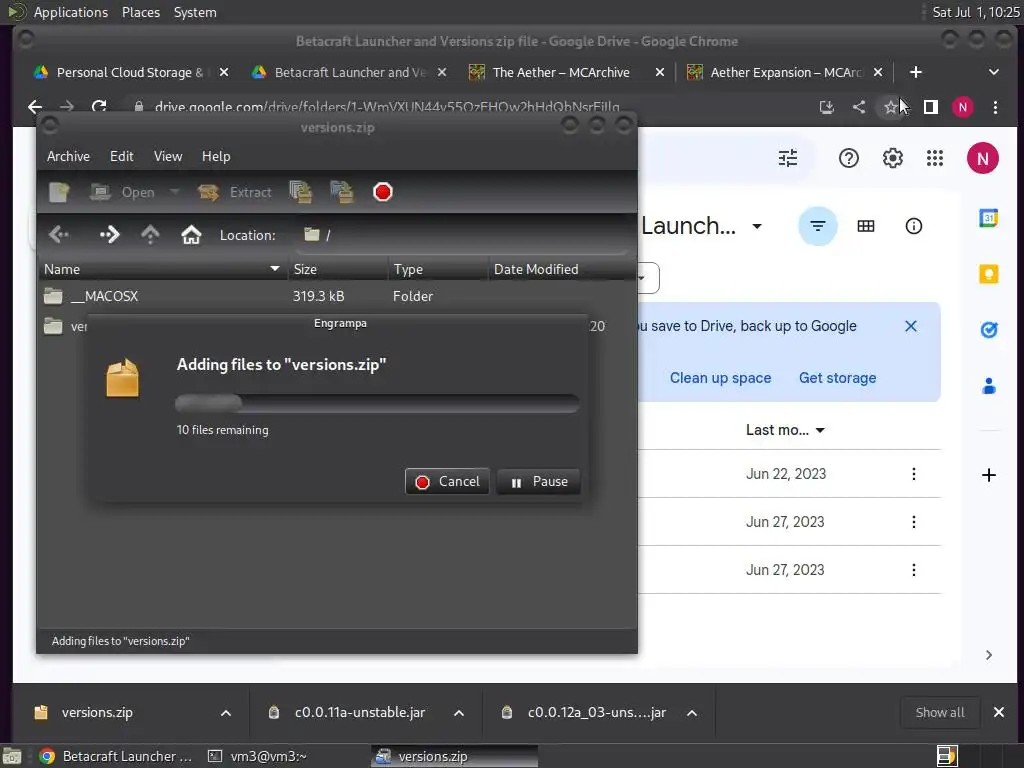
Task: Bookmark this page with the star icon
Action: pyautogui.click(x=891, y=107)
